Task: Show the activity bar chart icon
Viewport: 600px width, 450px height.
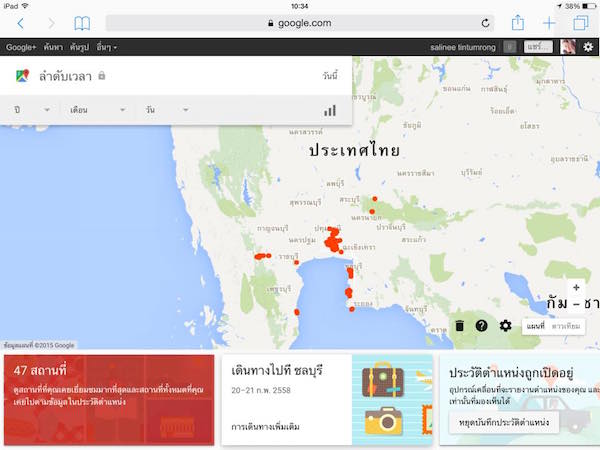Action: 329,110
